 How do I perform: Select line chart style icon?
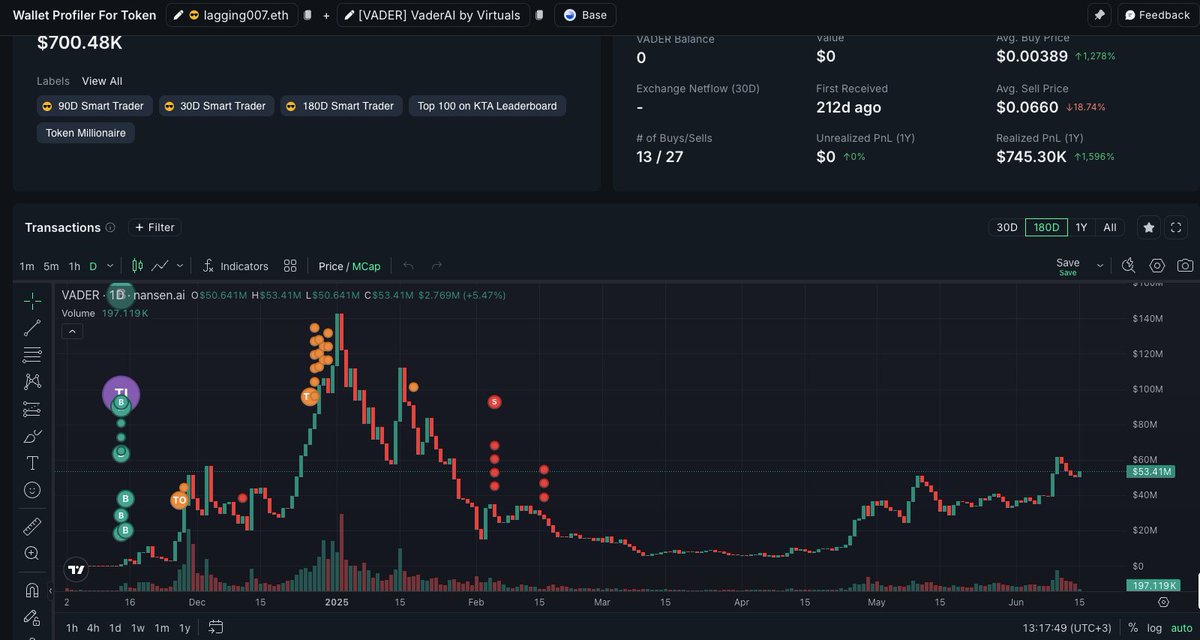[x=160, y=266]
